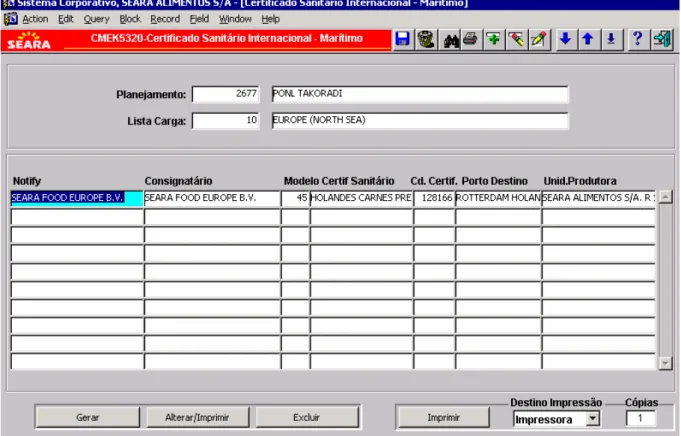The image size is (681, 436).
Task: Click the Modelo Certif code 45 cell
Action: pyautogui.click(x=295, y=198)
